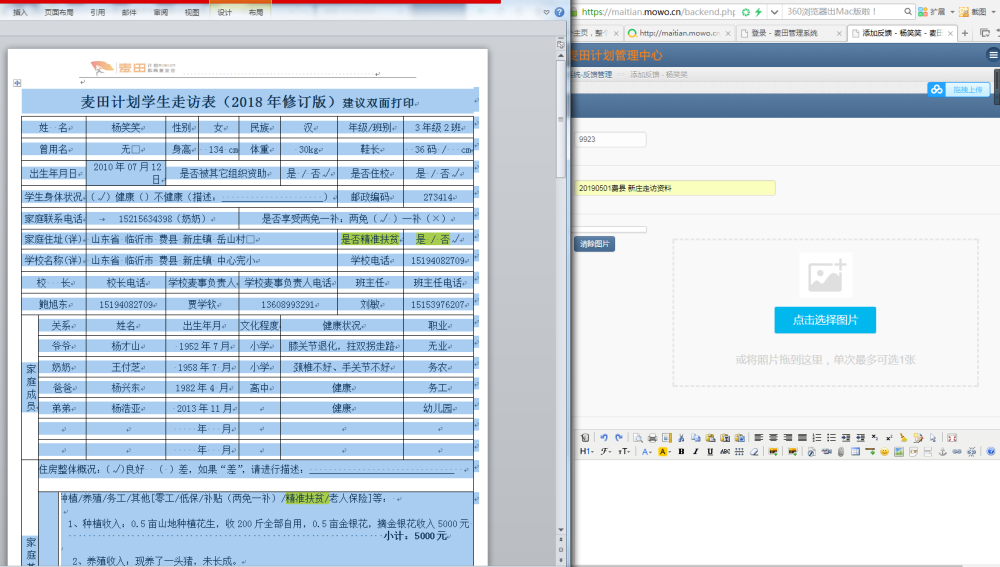Open the 扩展 extensions dropdown

click(x=952, y=12)
